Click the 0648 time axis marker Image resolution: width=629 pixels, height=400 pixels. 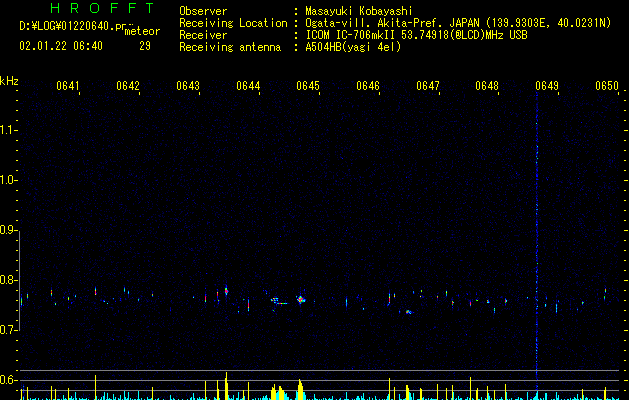[x=487, y=86]
